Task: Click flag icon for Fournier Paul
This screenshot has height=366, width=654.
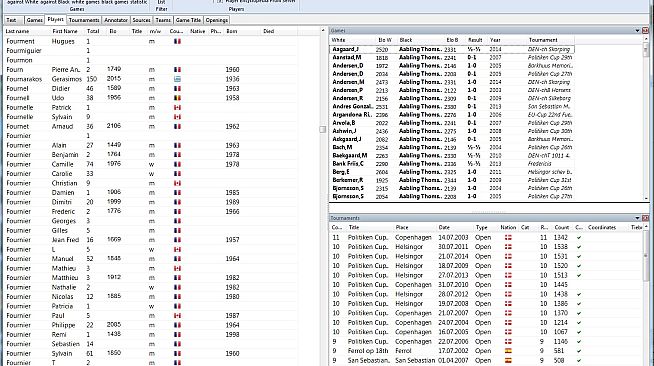Action: point(177,316)
